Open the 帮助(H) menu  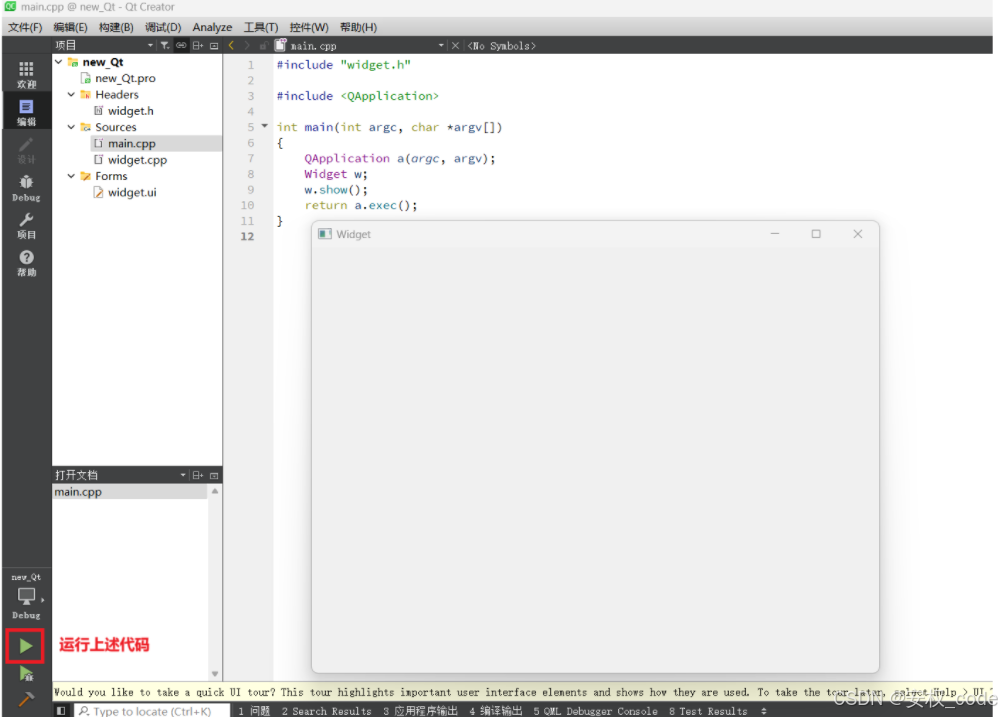point(358,27)
